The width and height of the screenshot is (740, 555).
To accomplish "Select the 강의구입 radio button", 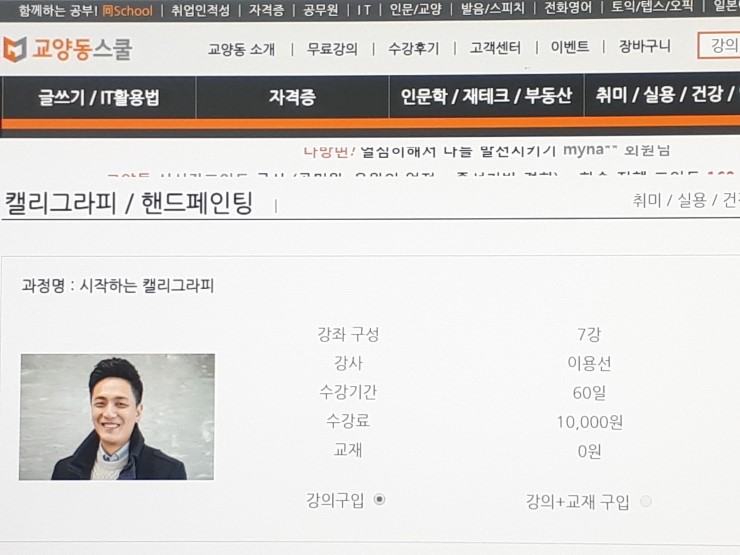I will click(x=379, y=499).
